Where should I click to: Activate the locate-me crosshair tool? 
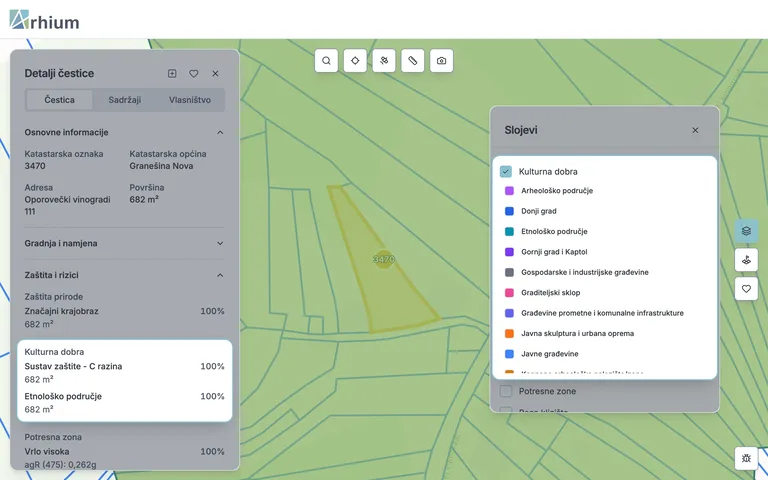pyautogui.click(x=355, y=61)
